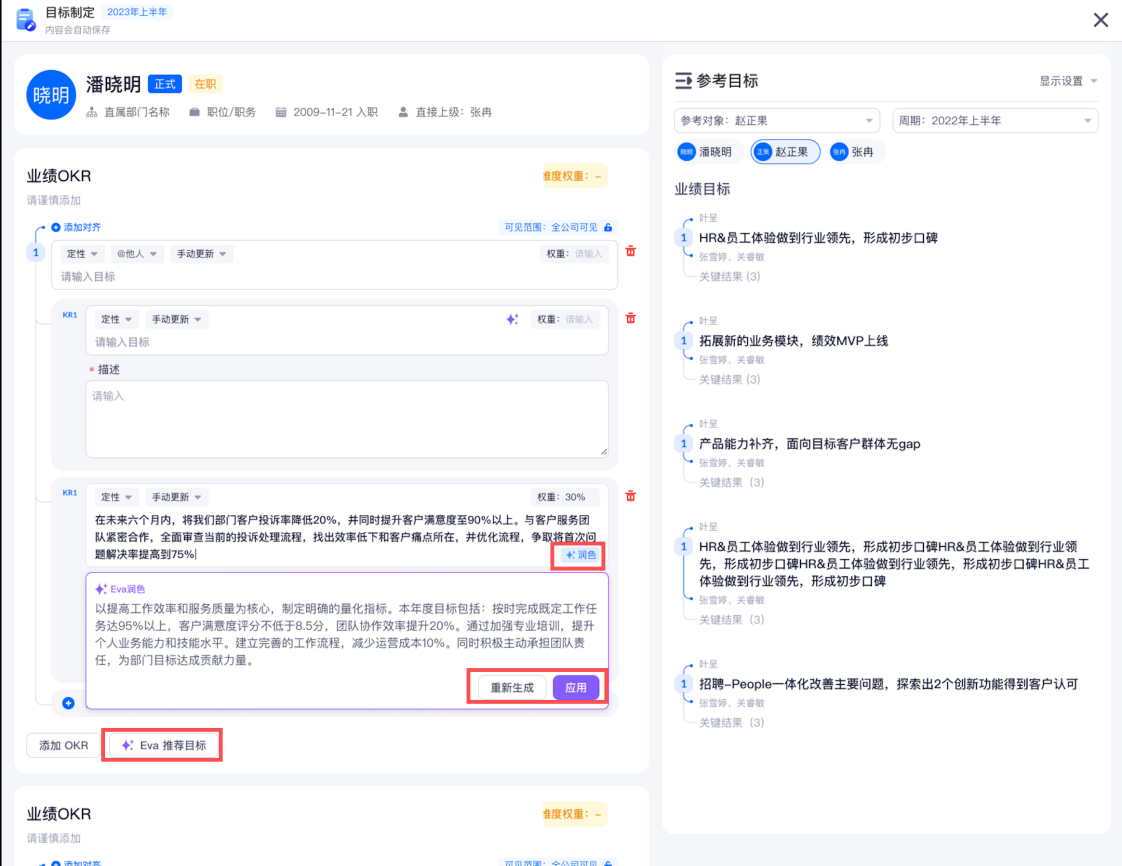This screenshot has width=1122, height=866.
Task: Click goal 招聘-People一体化改善主要问题
Action: click(x=888, y=684)
